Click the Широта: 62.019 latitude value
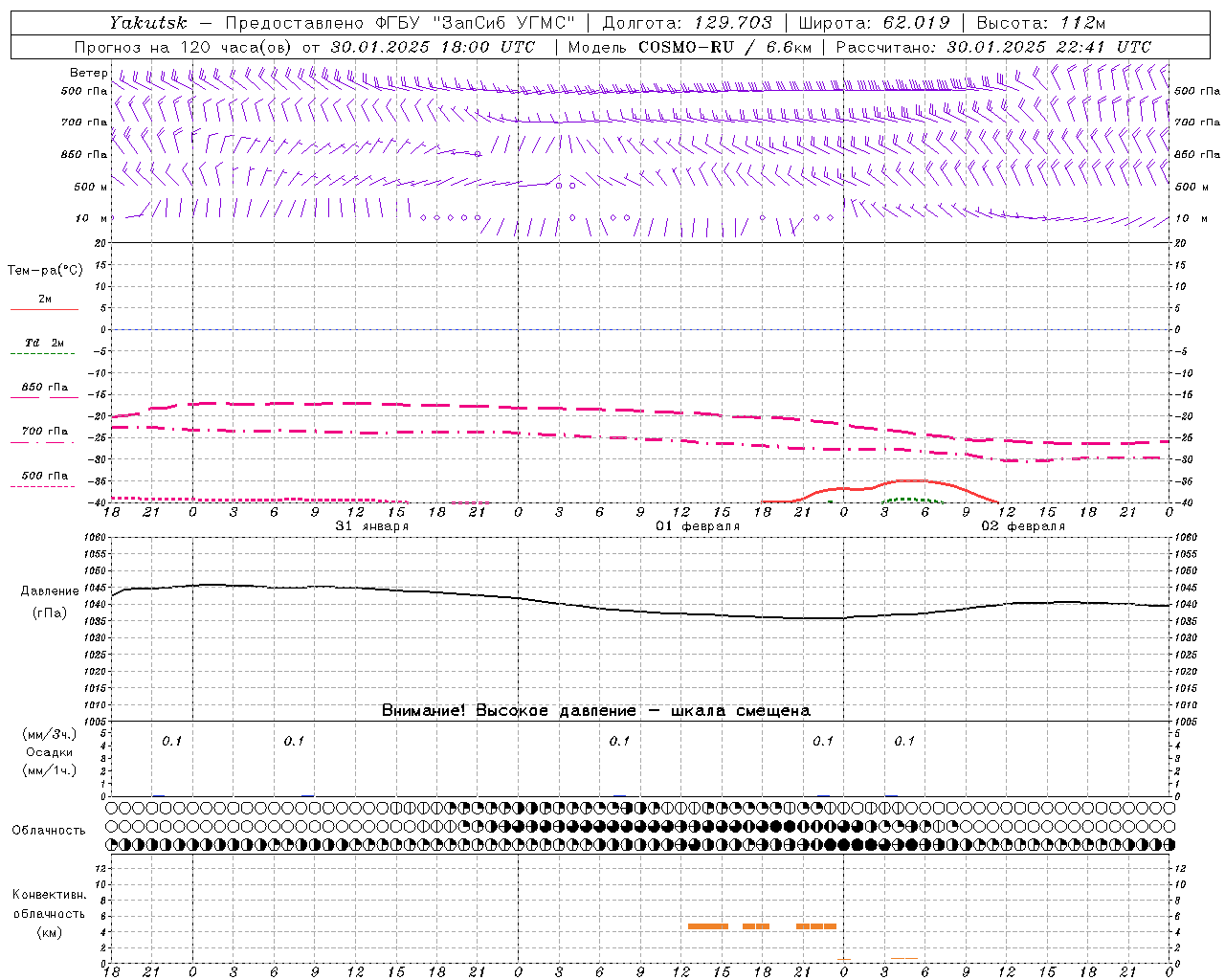The image size is (1225, 980). 874,23
